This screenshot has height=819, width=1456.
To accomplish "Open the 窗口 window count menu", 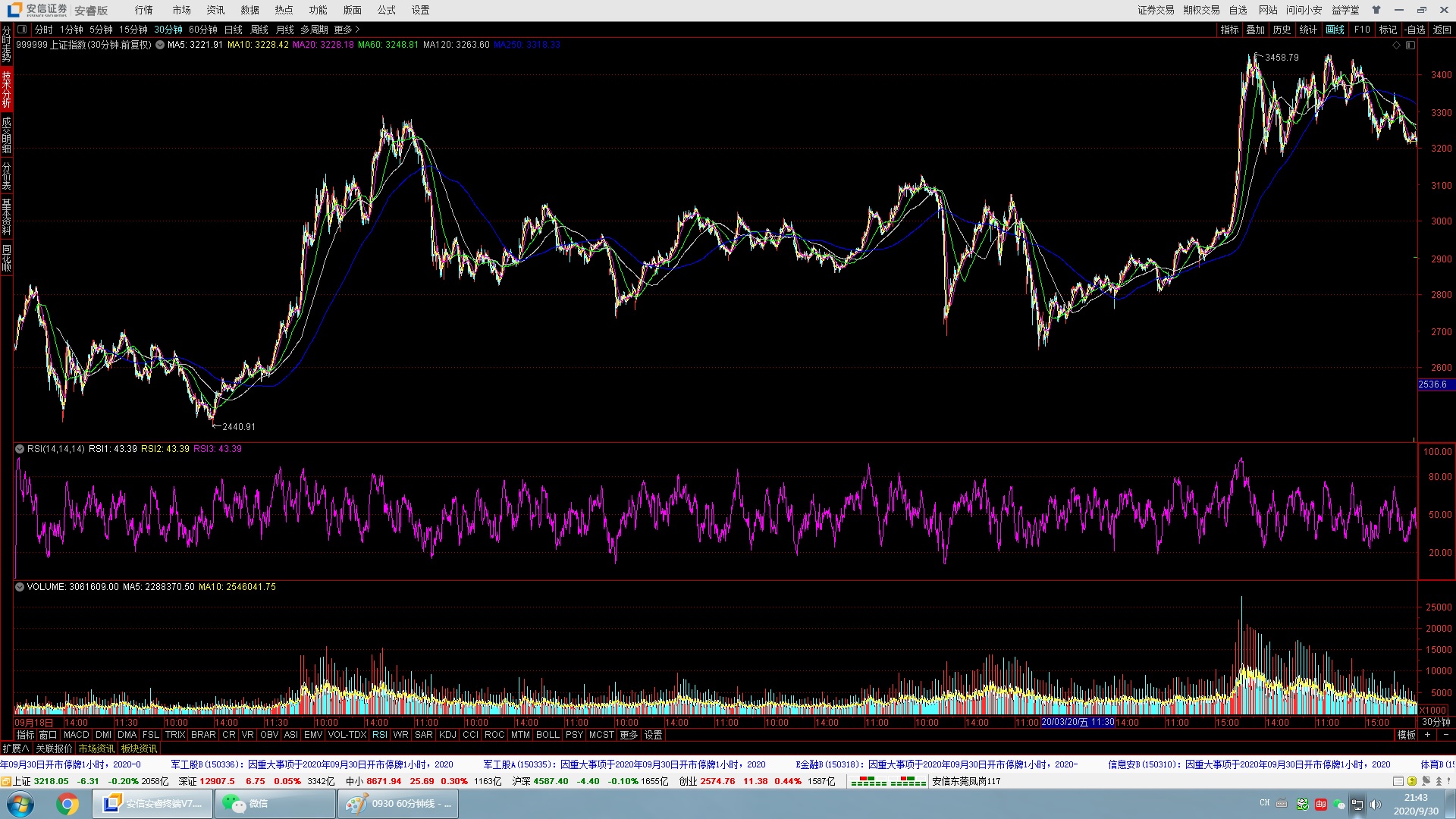I will tap(48, 735).
